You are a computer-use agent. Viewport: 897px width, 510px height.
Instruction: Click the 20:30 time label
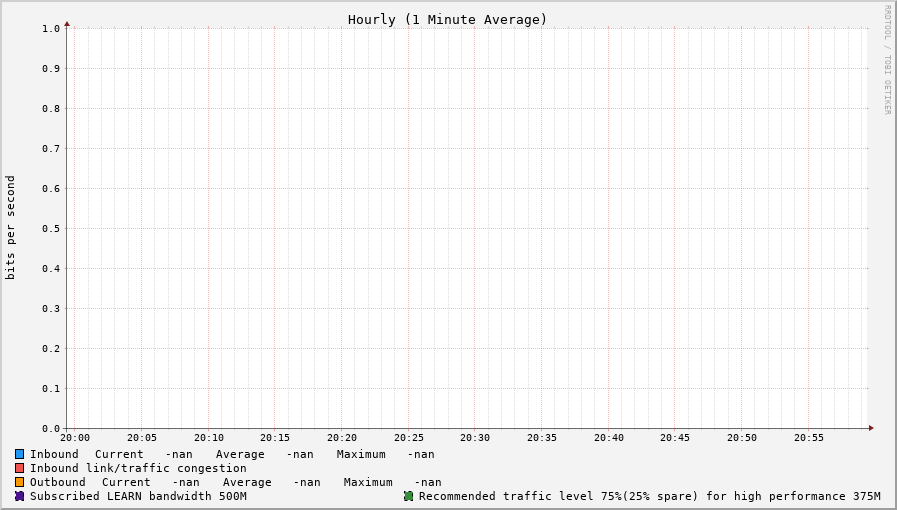(475, 438)
